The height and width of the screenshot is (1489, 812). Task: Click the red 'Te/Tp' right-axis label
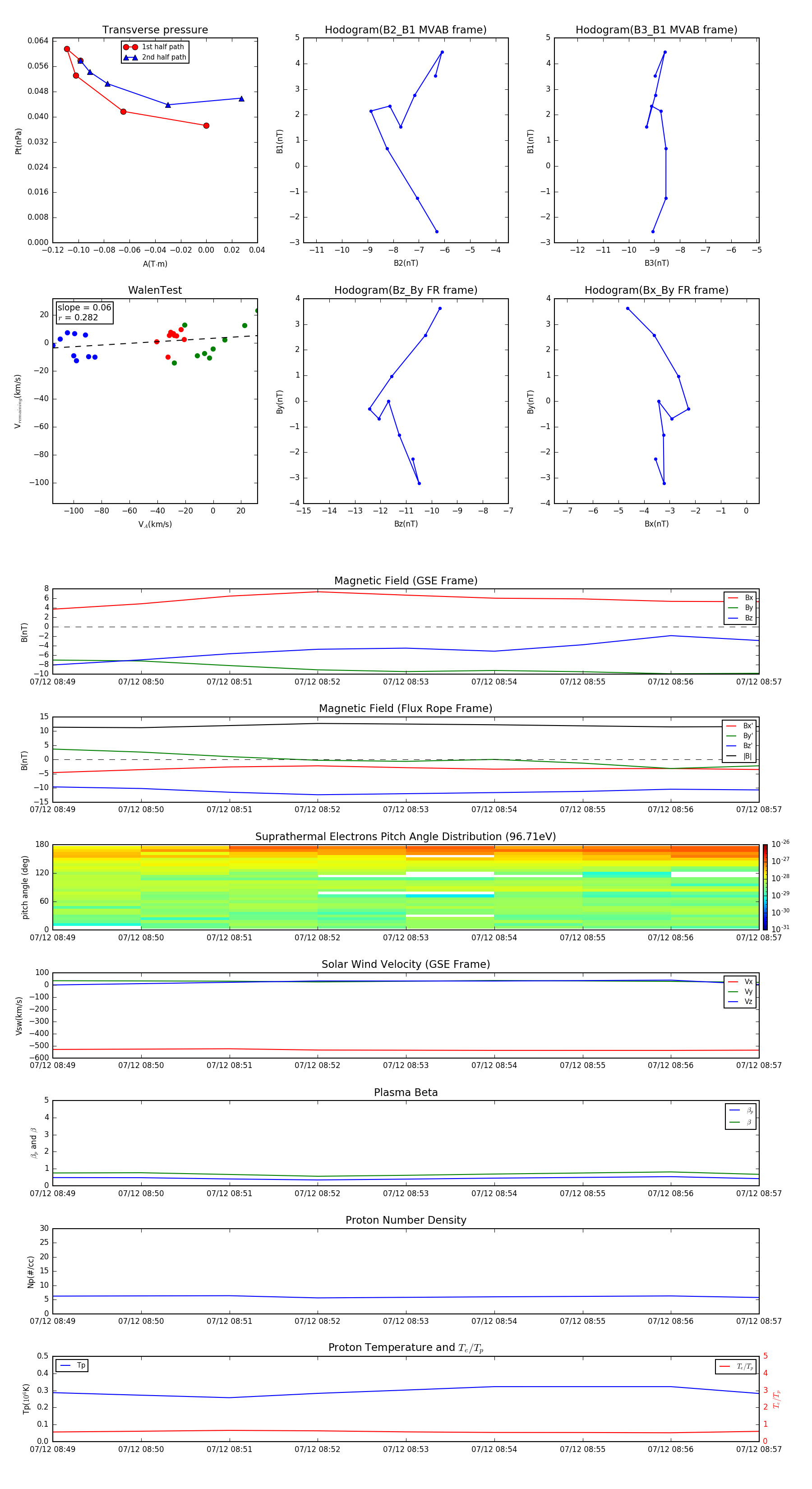777,1399
